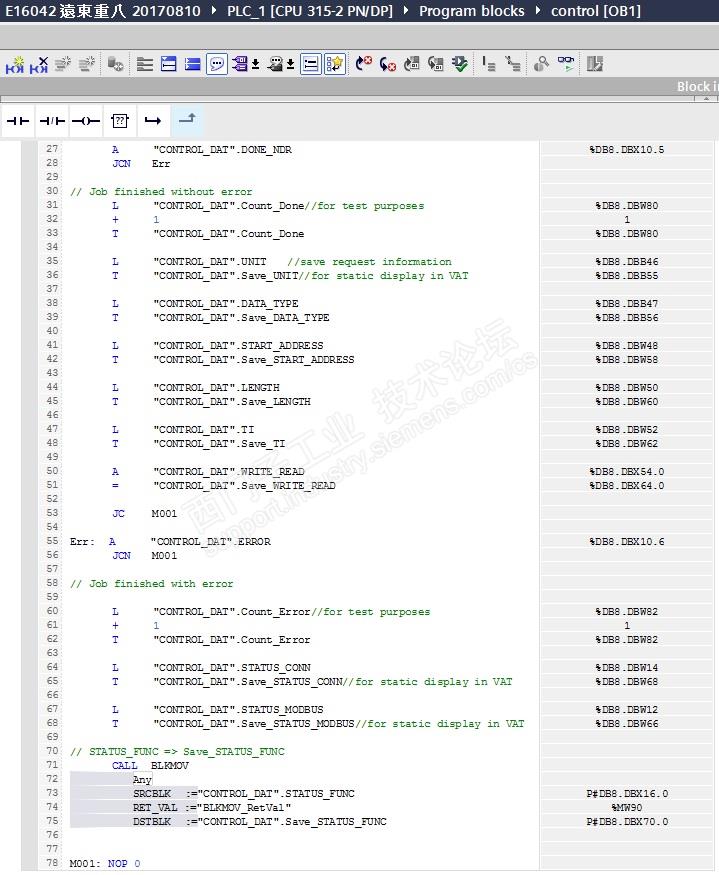Image resolution: width=719 pixels, height=875 pixels.
Task: Click "CONTROL_DAT".Save_UNIT operand
Action: (226, 276)
